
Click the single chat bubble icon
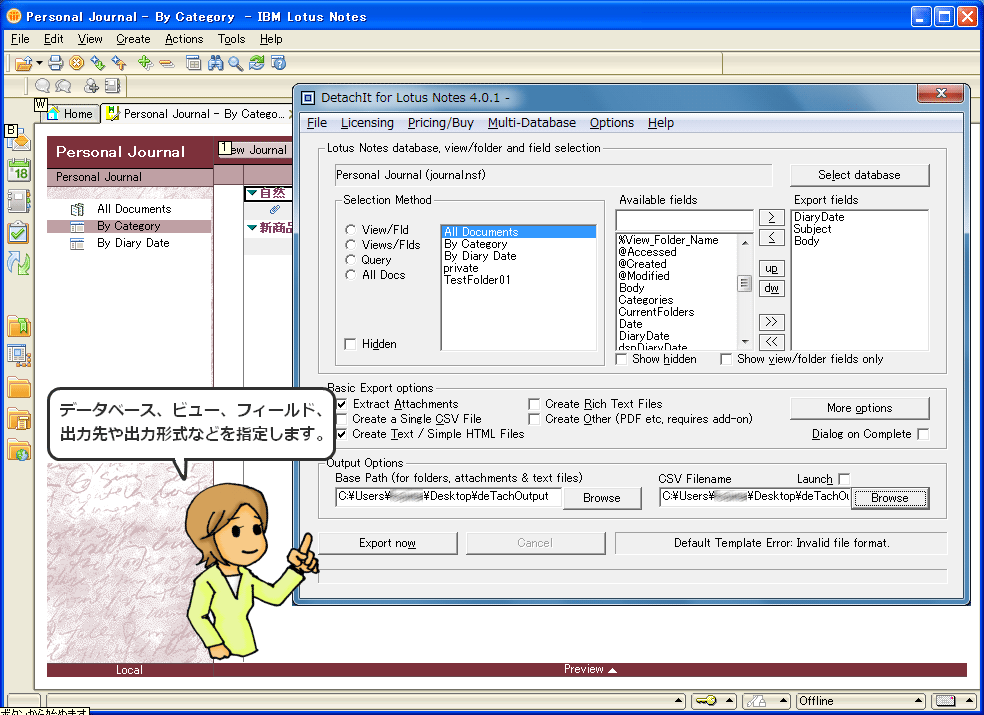coord(42,86)
